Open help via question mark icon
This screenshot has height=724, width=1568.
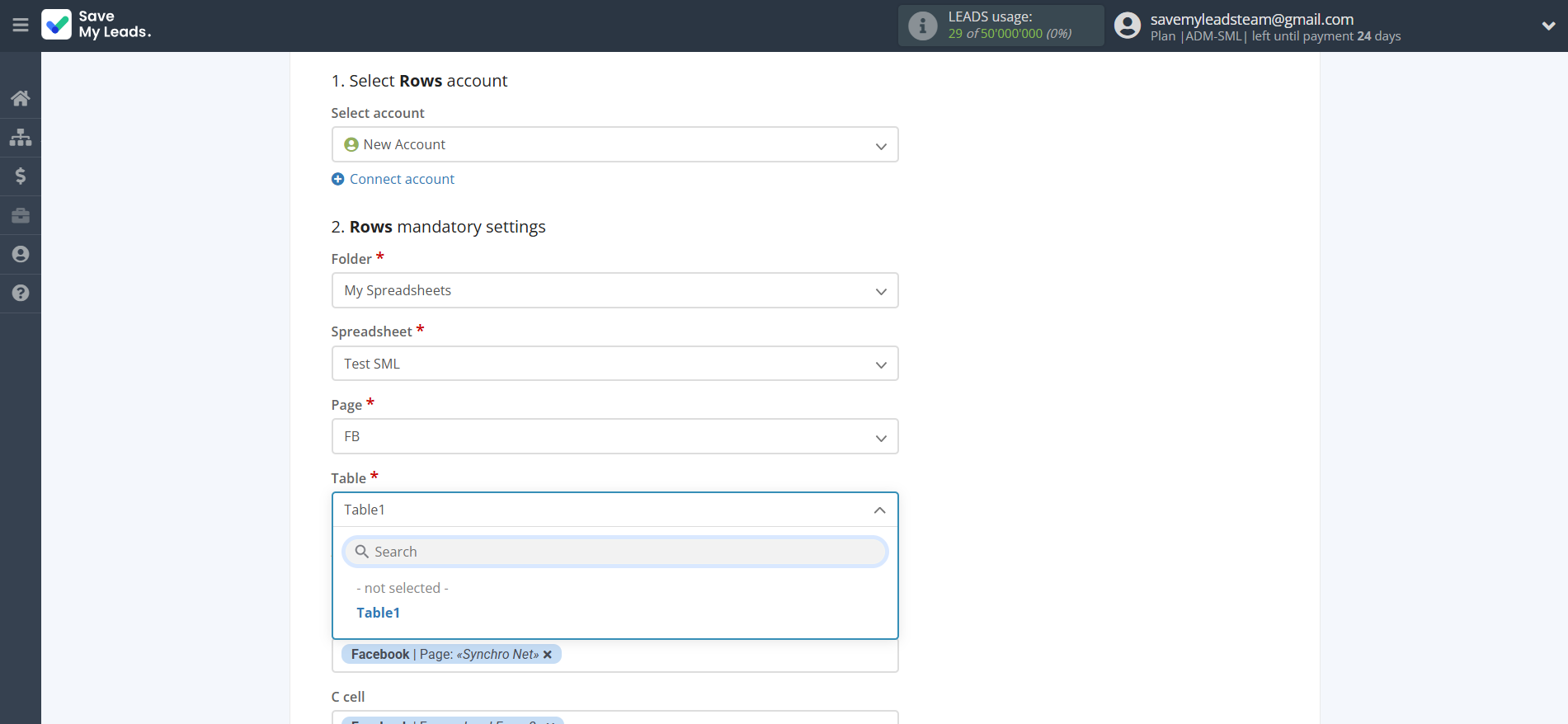pos(21,293)
